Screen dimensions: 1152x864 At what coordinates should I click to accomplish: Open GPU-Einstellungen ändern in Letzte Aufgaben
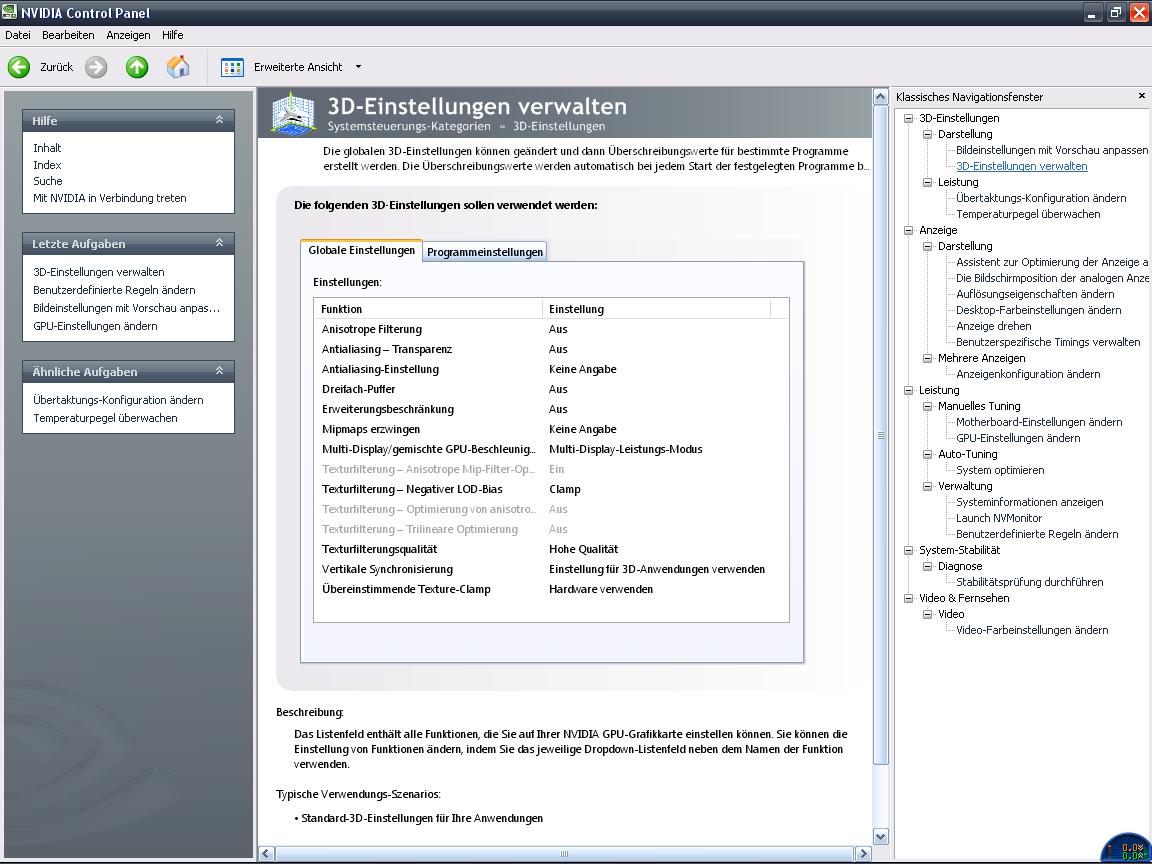pyautogui.click(x=96, y=326)
